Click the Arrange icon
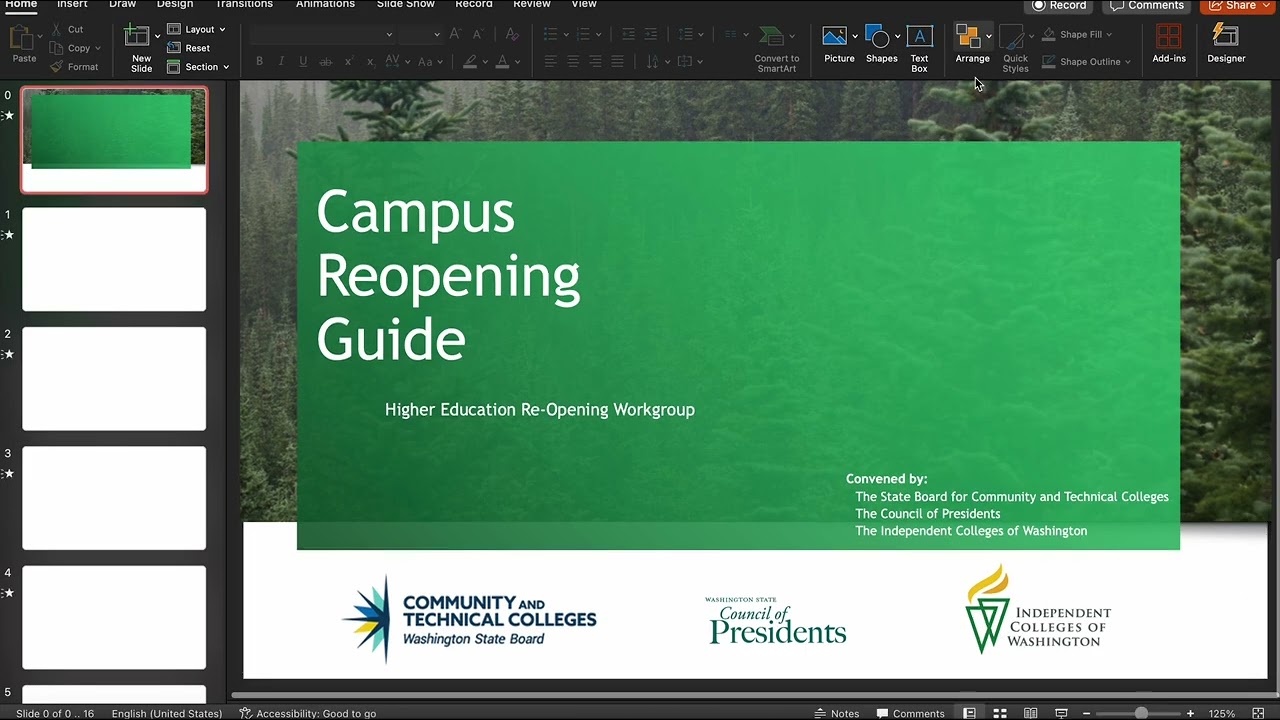The width and height of the screenshot is (1280, 720). point(968,38)
